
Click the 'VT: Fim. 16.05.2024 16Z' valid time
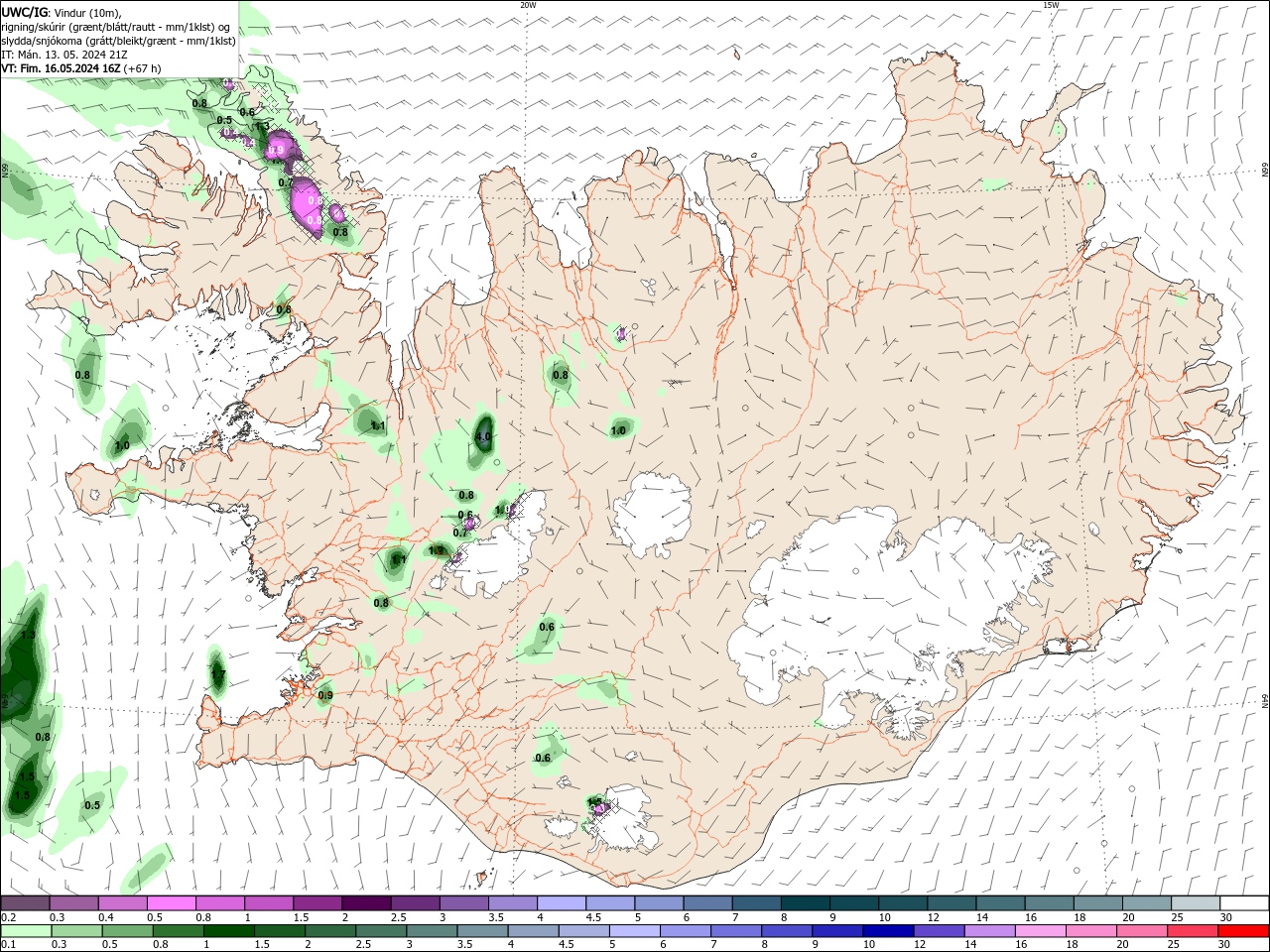62,68
